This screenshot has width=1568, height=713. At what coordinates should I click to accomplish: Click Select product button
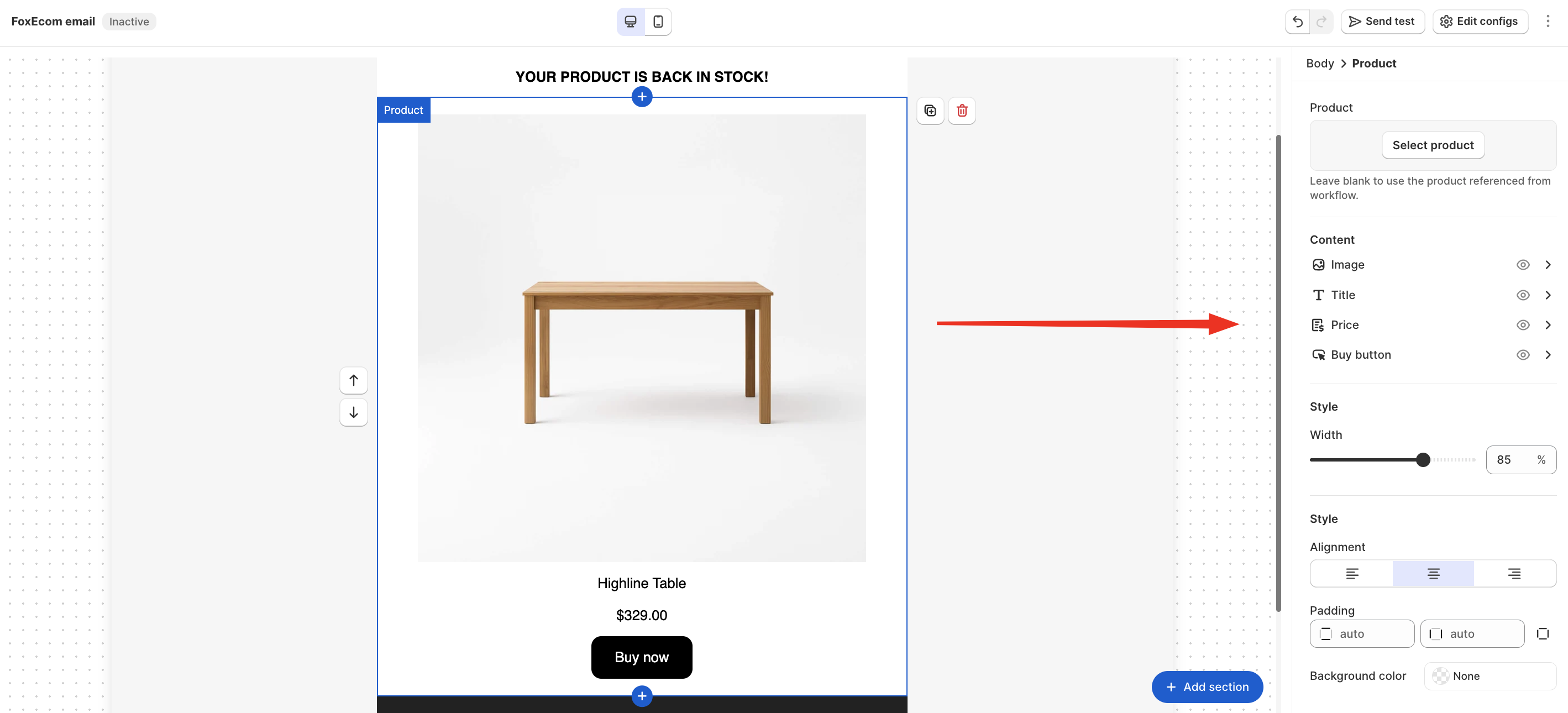[x=1433, y=145]
